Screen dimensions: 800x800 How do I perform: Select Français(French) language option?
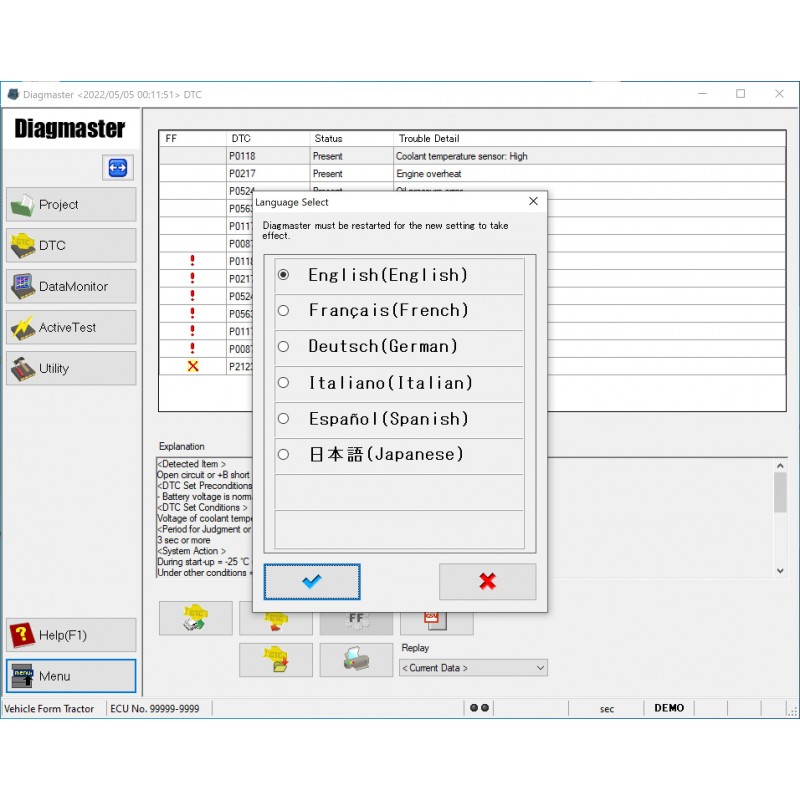[x=283, y=310]
